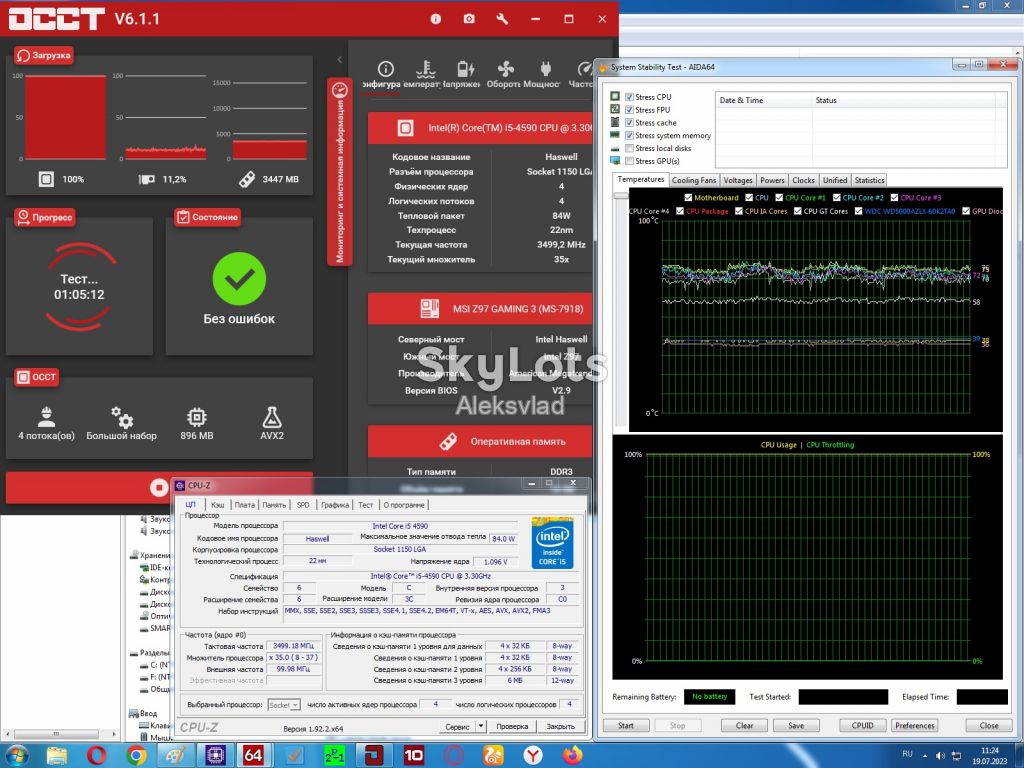Click the AIDA64 icon in taskbar
The height and width of the screenshot is (768, 1024).
point(253,756)
